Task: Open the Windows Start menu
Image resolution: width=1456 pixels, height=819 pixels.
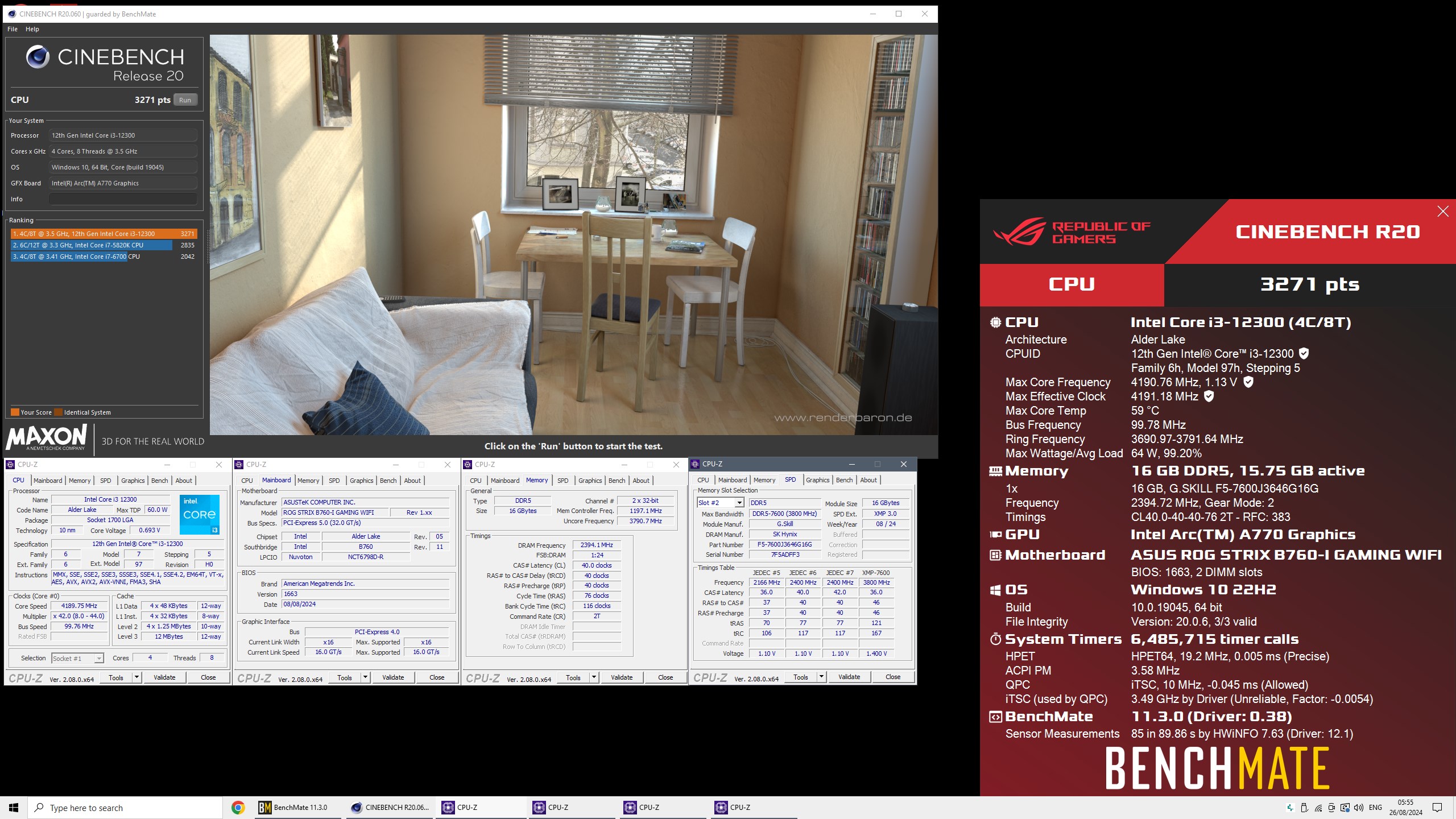Action: pyautogui.click(x=14, y=808)
